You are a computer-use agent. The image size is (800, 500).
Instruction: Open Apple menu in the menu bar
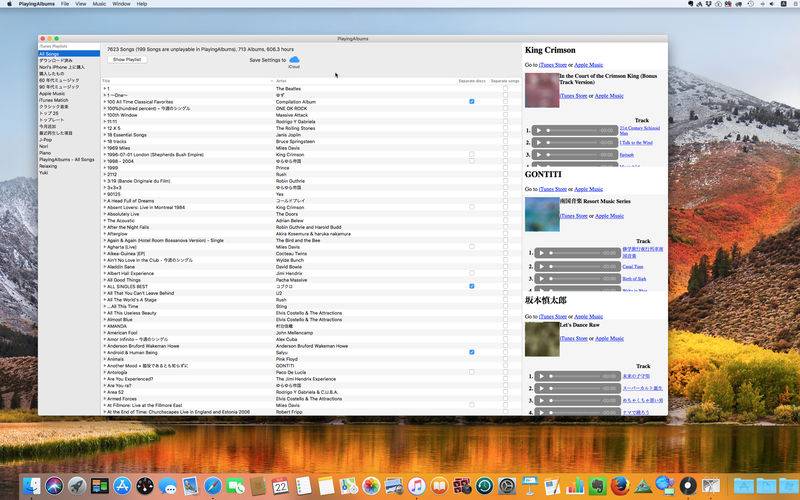click(x=9, y=4)
